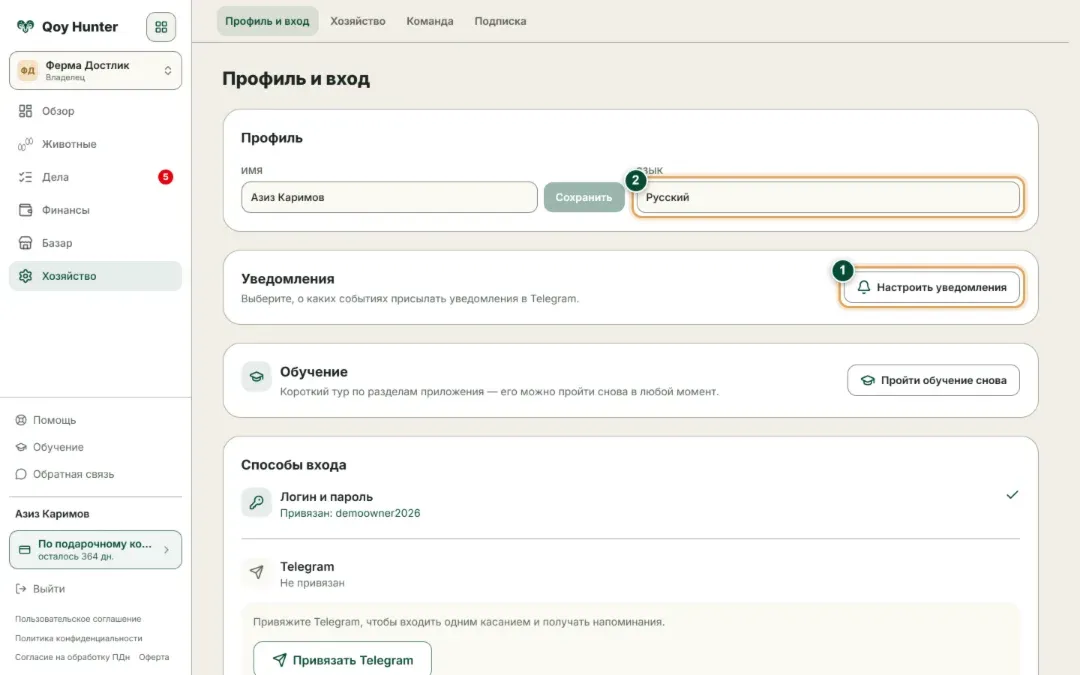Image resolution: width=1080 pixels, height=675 pixels.
Task: Click the card icon in subscription banner
Action: pos(25,550)
